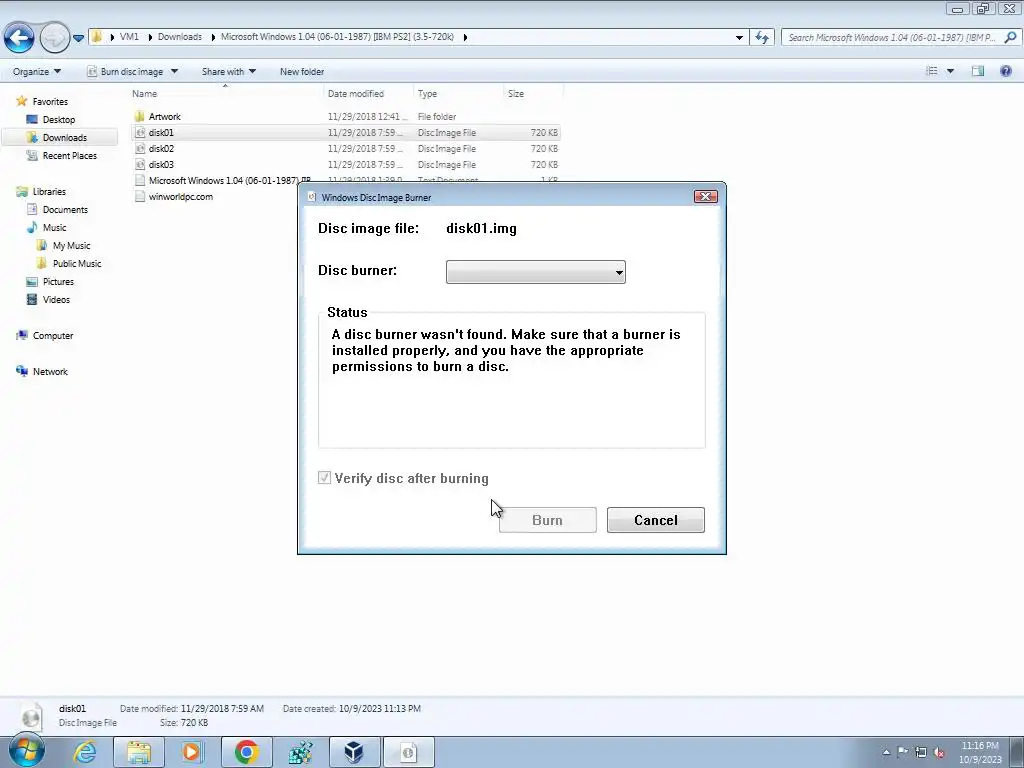Click the Forward navigation arrow button
Screen dimensions: 1024x768
tap(54, 37)
